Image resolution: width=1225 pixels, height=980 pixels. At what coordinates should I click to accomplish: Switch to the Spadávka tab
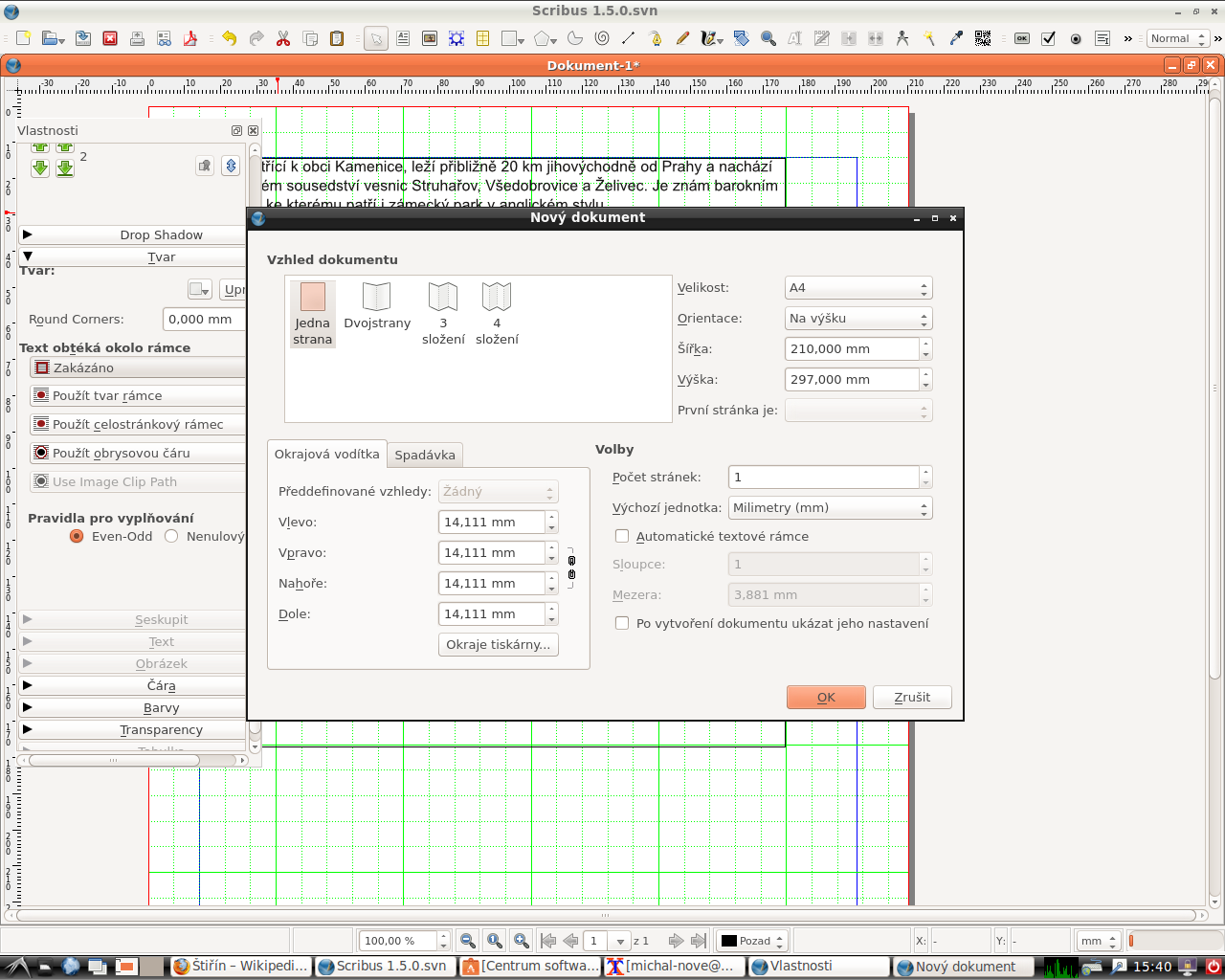(425, 455)
